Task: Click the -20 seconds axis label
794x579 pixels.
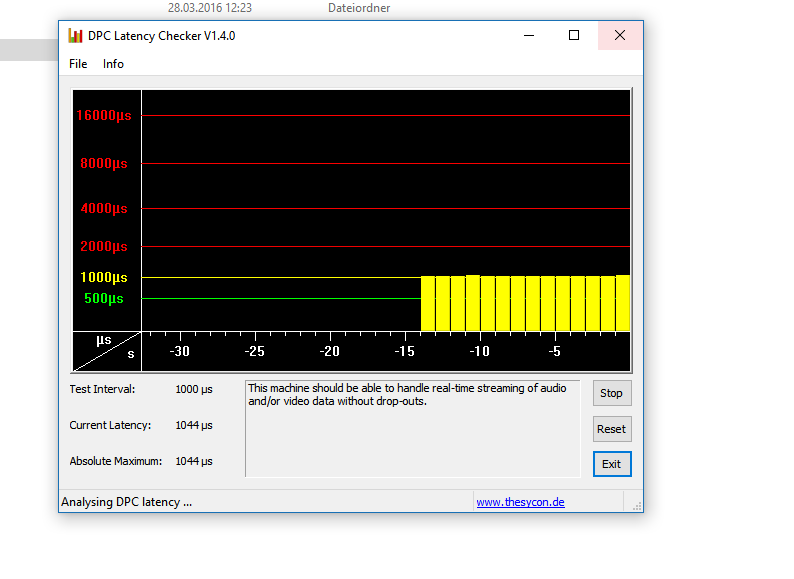Action: [x=329, y=352]
